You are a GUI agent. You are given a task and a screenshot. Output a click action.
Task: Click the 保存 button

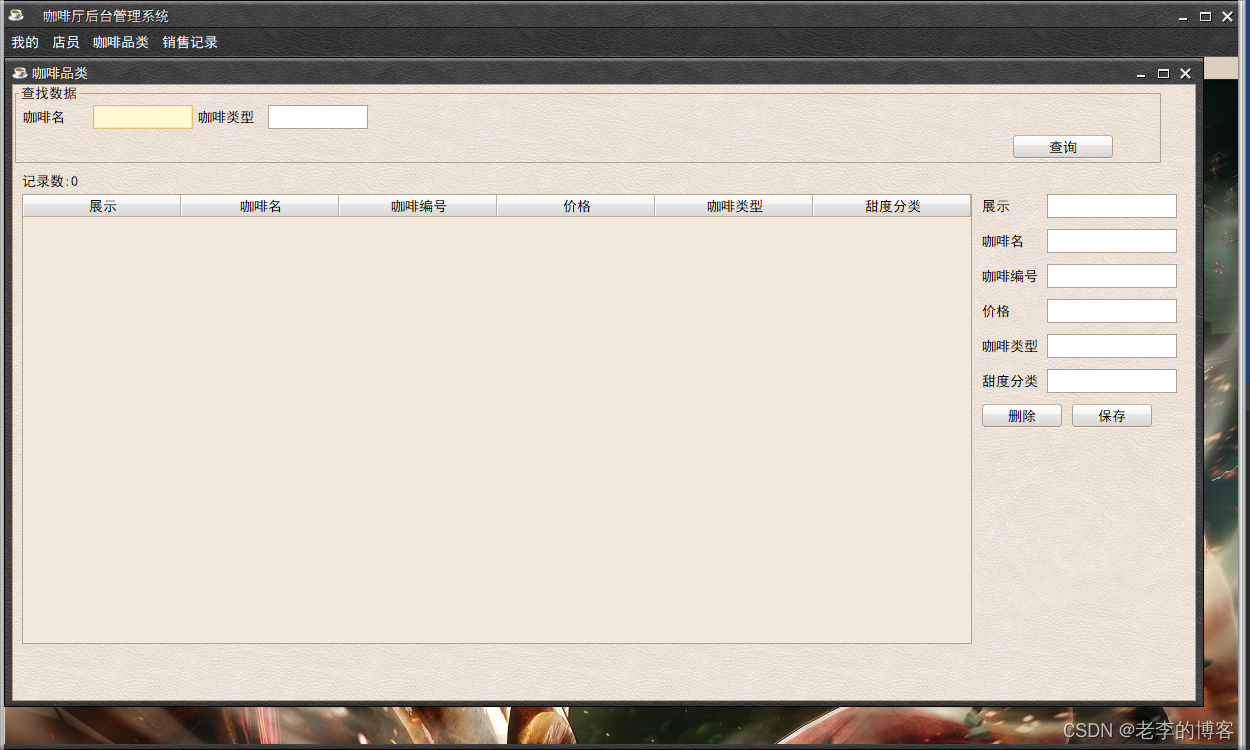point(1111,415)
